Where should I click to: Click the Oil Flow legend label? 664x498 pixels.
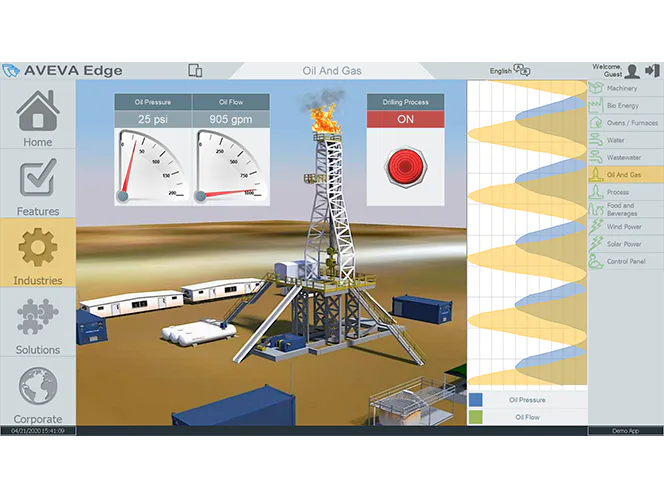click(x=527, y=417)
